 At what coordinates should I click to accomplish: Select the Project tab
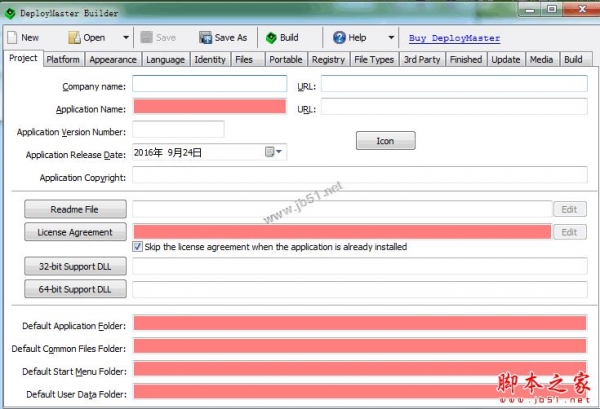tap(23, 58)
